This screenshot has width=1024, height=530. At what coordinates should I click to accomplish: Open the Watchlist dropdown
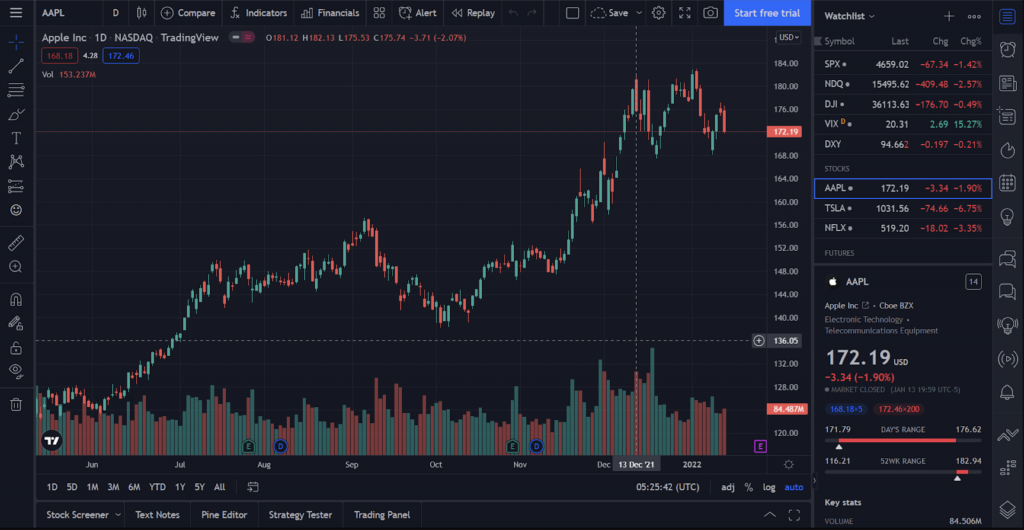849,16
